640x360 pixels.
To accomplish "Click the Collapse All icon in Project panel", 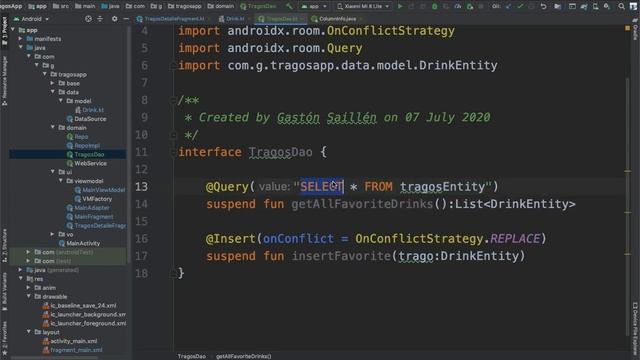I will (100, 19).
